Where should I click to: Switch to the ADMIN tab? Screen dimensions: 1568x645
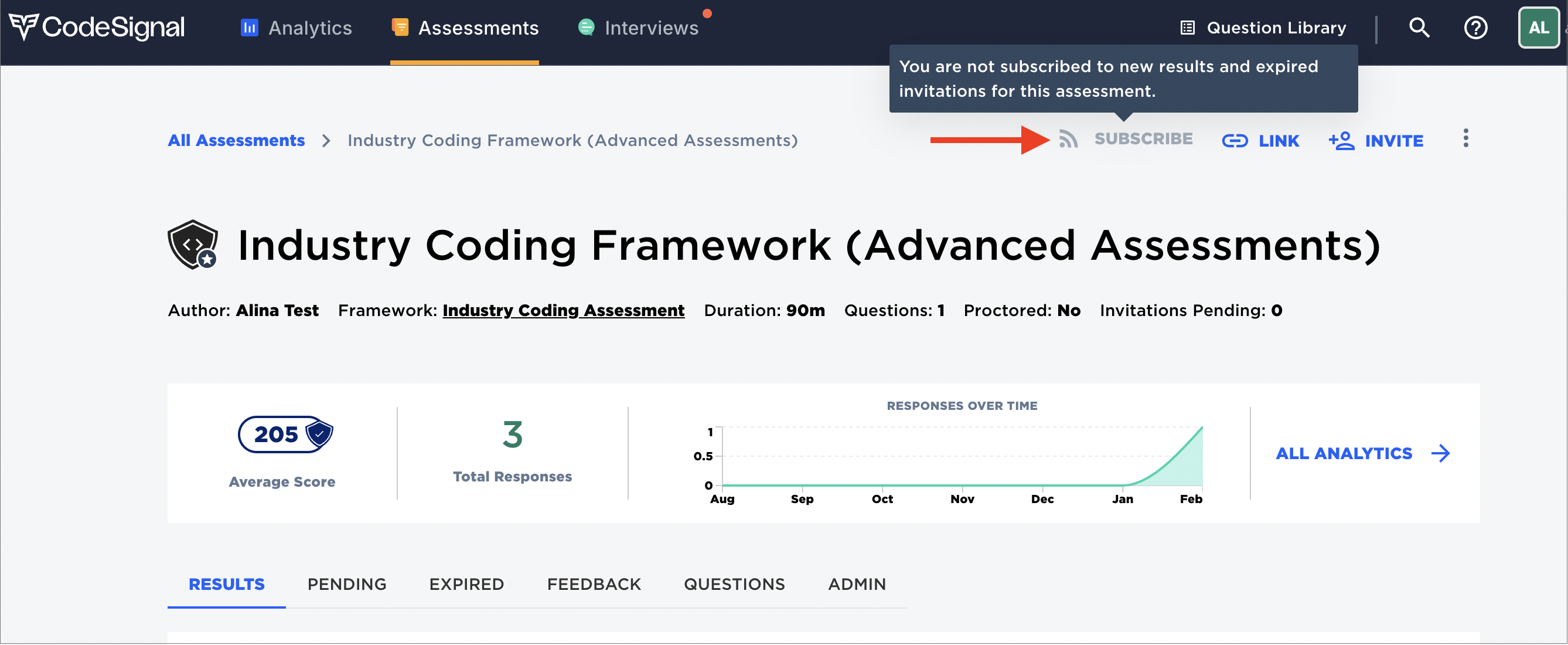point(857,585)
